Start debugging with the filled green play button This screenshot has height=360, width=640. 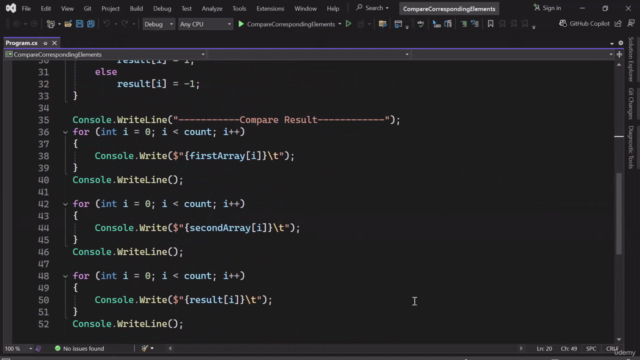tap(241, 24)
